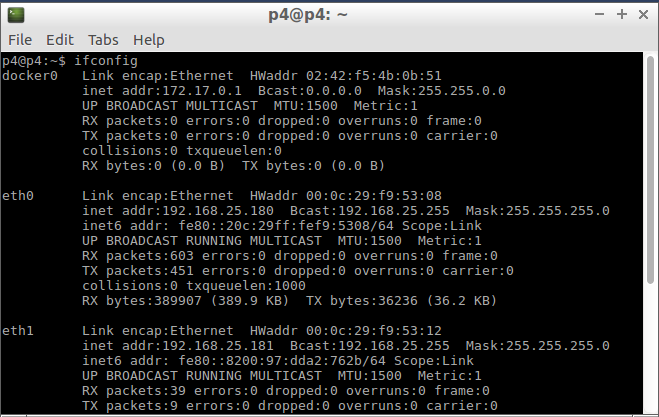This screenshot has height=417, width=659.
Task: Open the File menu
Action: tap(20, 40)
